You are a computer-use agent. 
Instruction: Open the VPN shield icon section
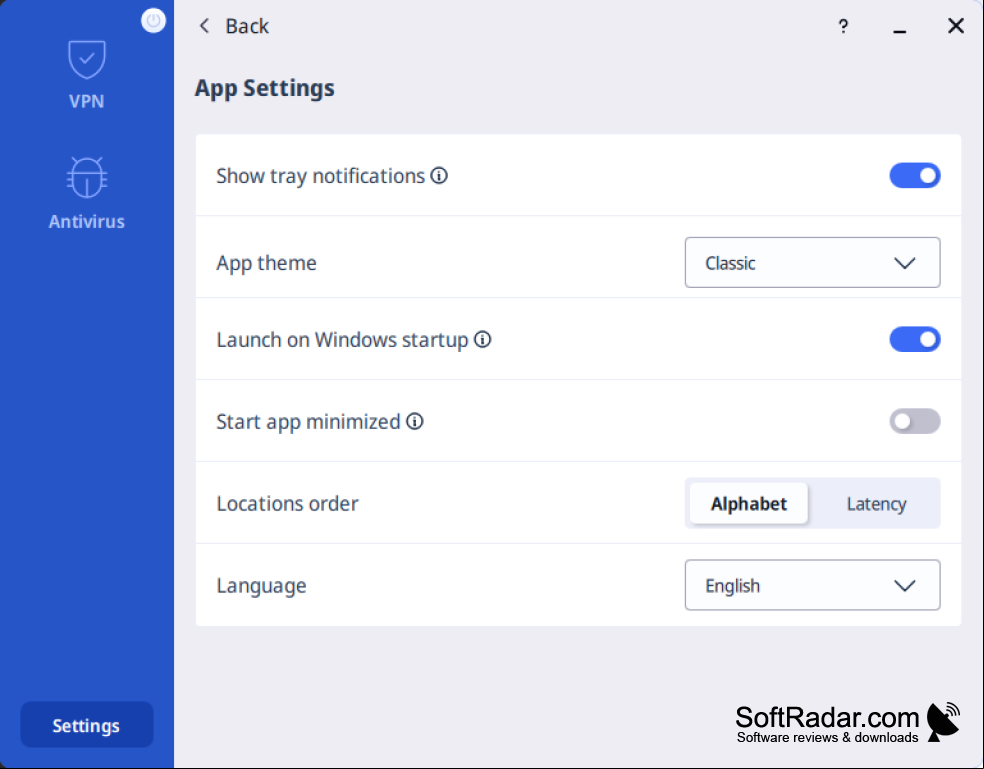(87, 60)
